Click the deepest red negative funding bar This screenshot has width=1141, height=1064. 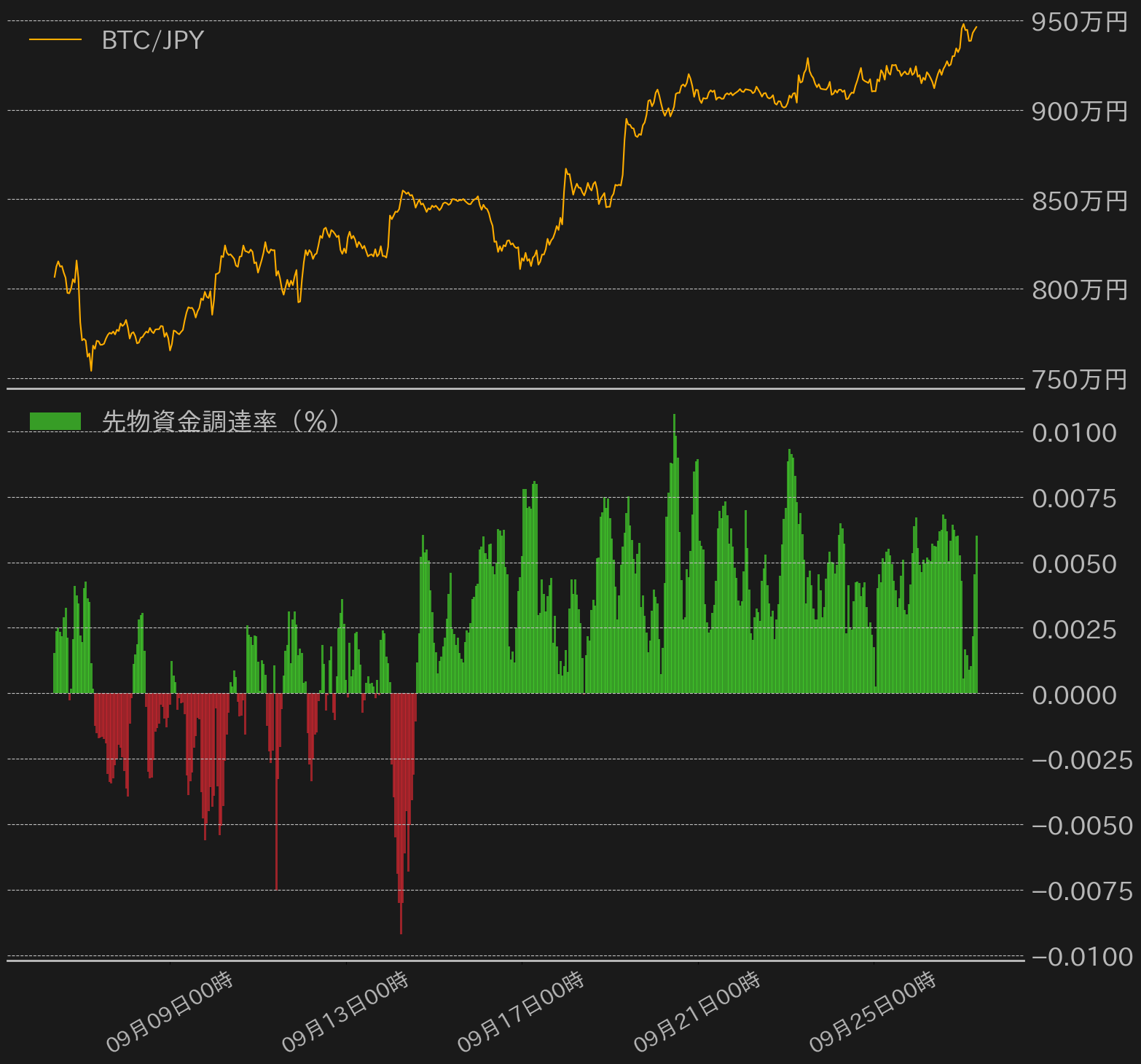(401, 813)
